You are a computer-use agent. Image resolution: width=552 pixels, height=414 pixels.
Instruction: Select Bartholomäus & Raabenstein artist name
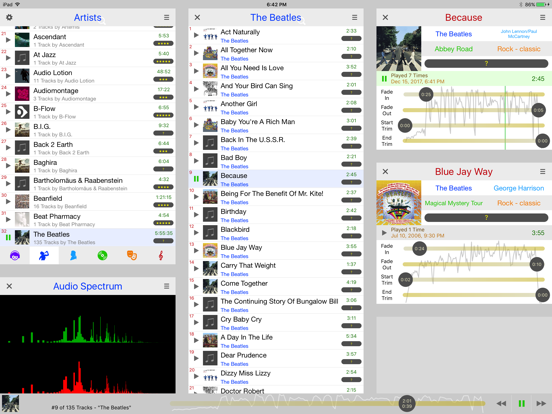click(78, 180)
